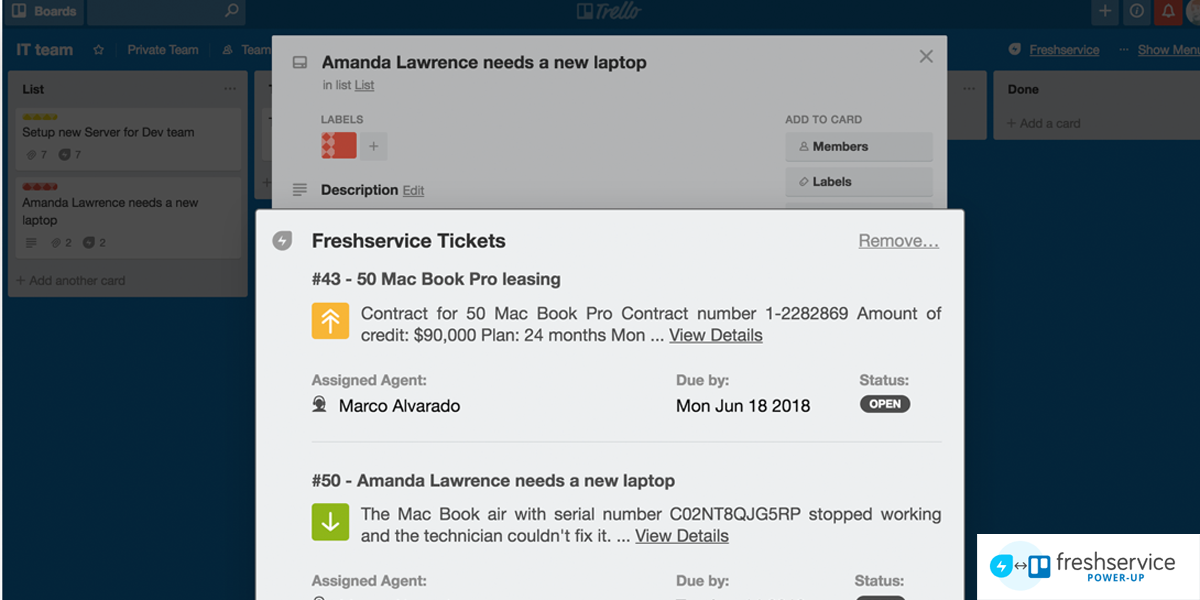Click the Freshservice Tickets lightning icon
Image resolution: width=1200 pixels, height=600 pixels.
click(x=282, y=241)
